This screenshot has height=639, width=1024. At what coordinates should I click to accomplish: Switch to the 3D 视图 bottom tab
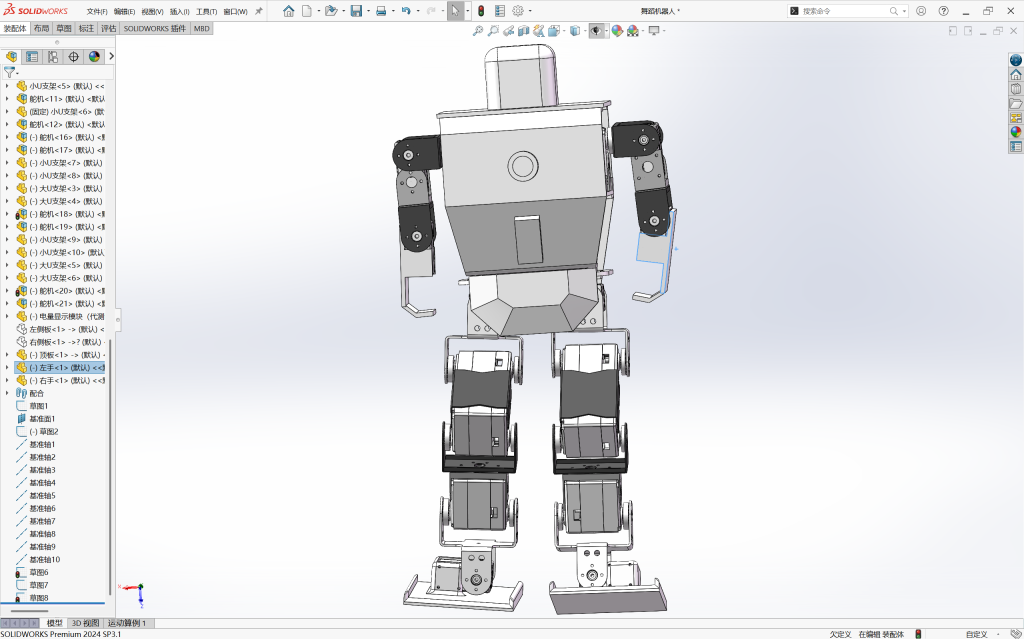[x=86, y=623]
